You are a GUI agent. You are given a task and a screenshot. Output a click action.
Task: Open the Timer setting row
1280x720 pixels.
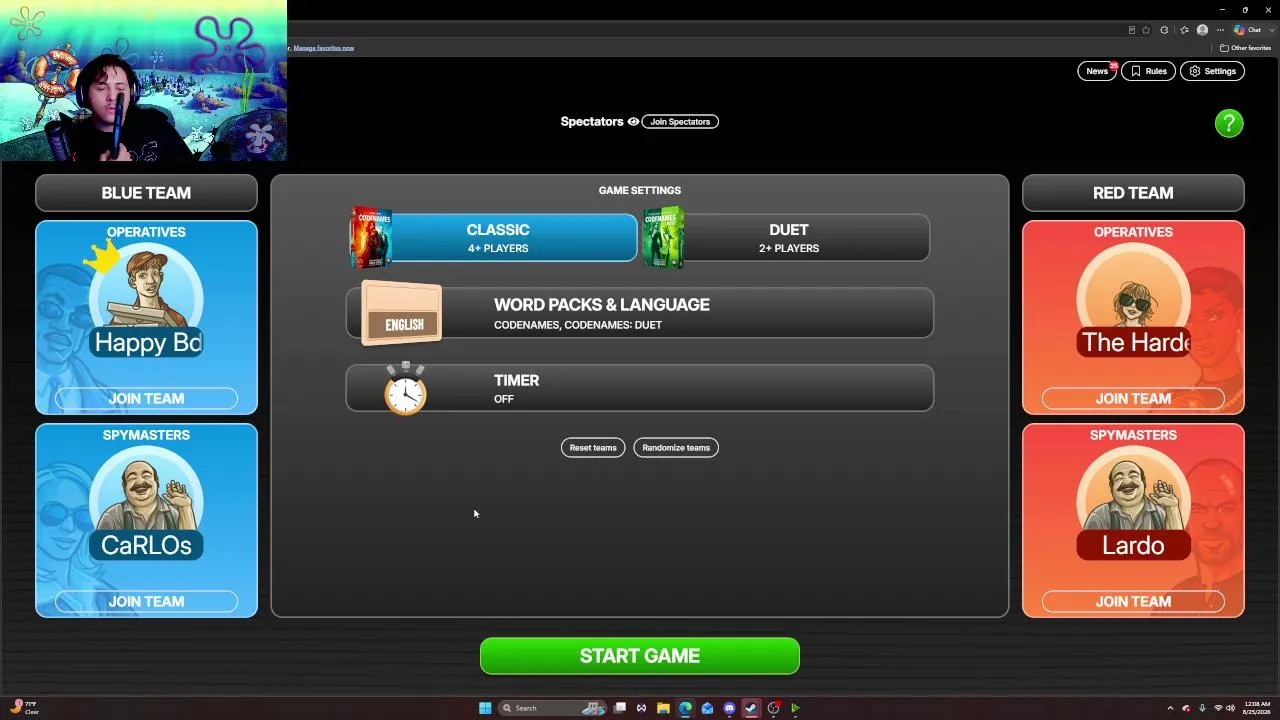640,388
